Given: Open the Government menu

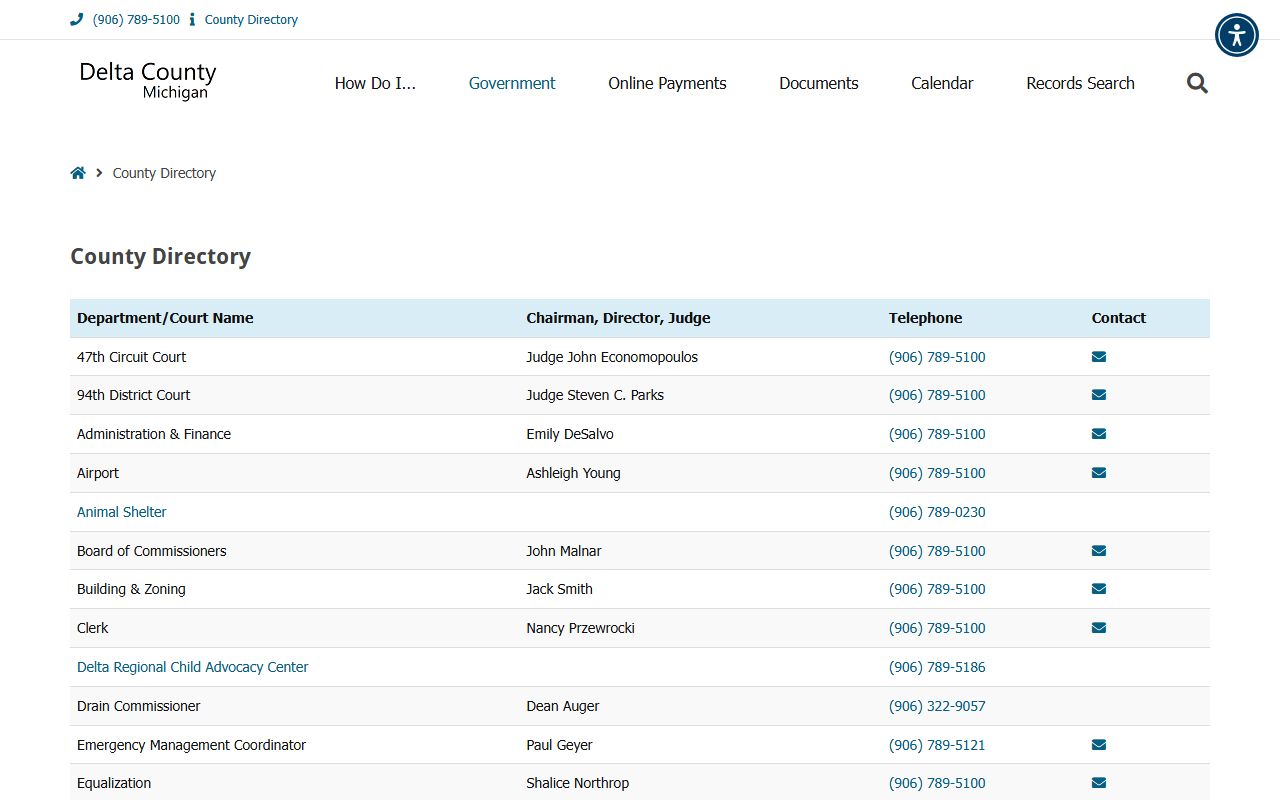Looking at the screenshot, I should click(512, 83).
